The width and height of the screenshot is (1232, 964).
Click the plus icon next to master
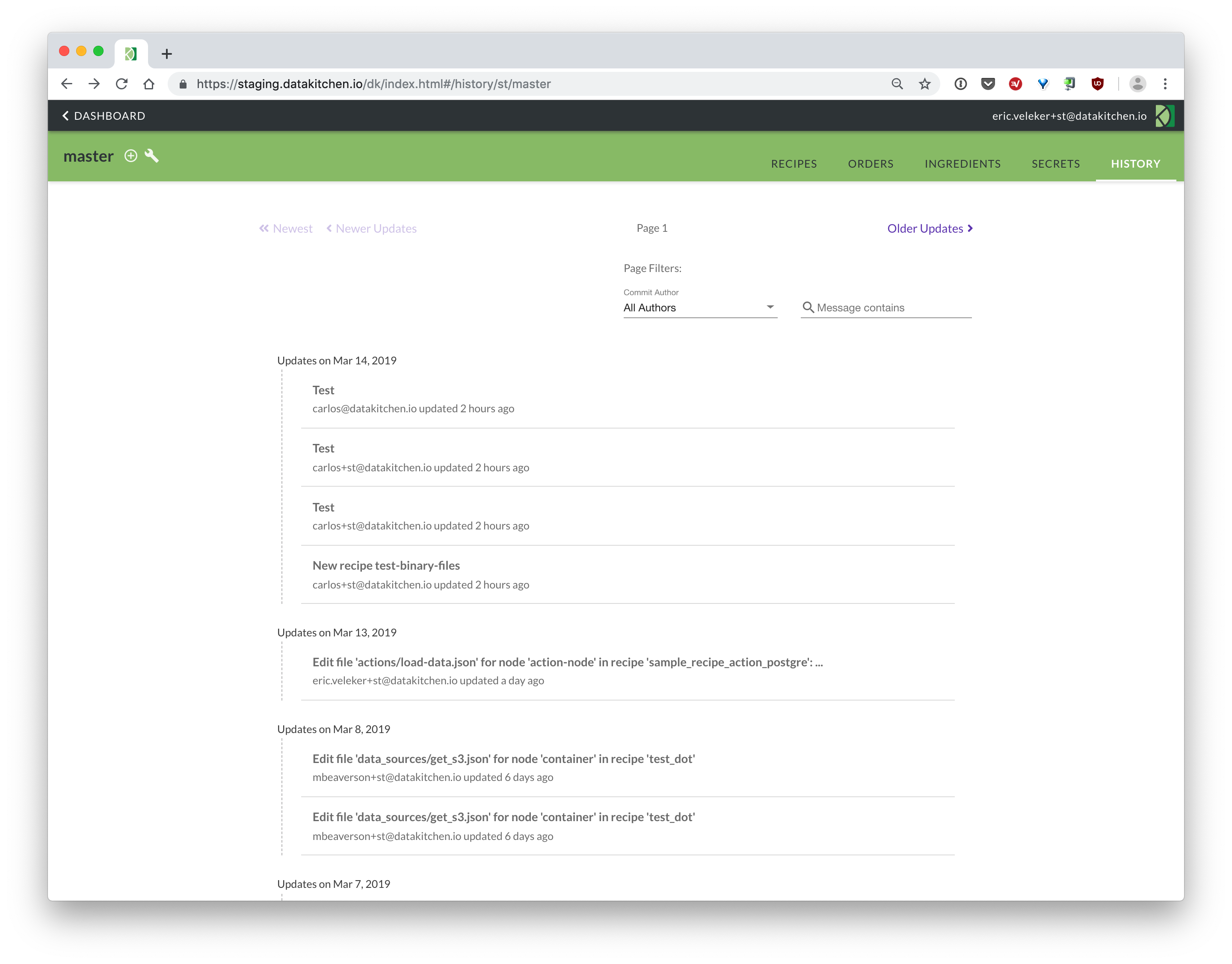point(130,156)
